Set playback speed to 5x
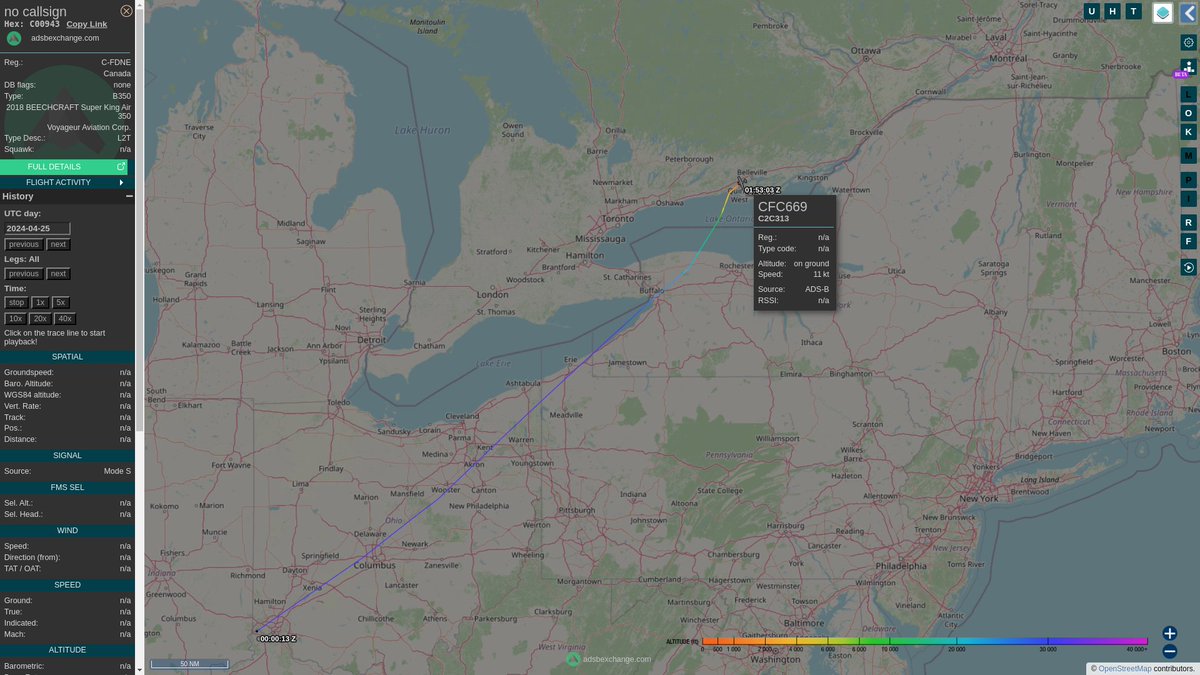1200x675 pixels. pyautogui.click(x=61, y=302)
